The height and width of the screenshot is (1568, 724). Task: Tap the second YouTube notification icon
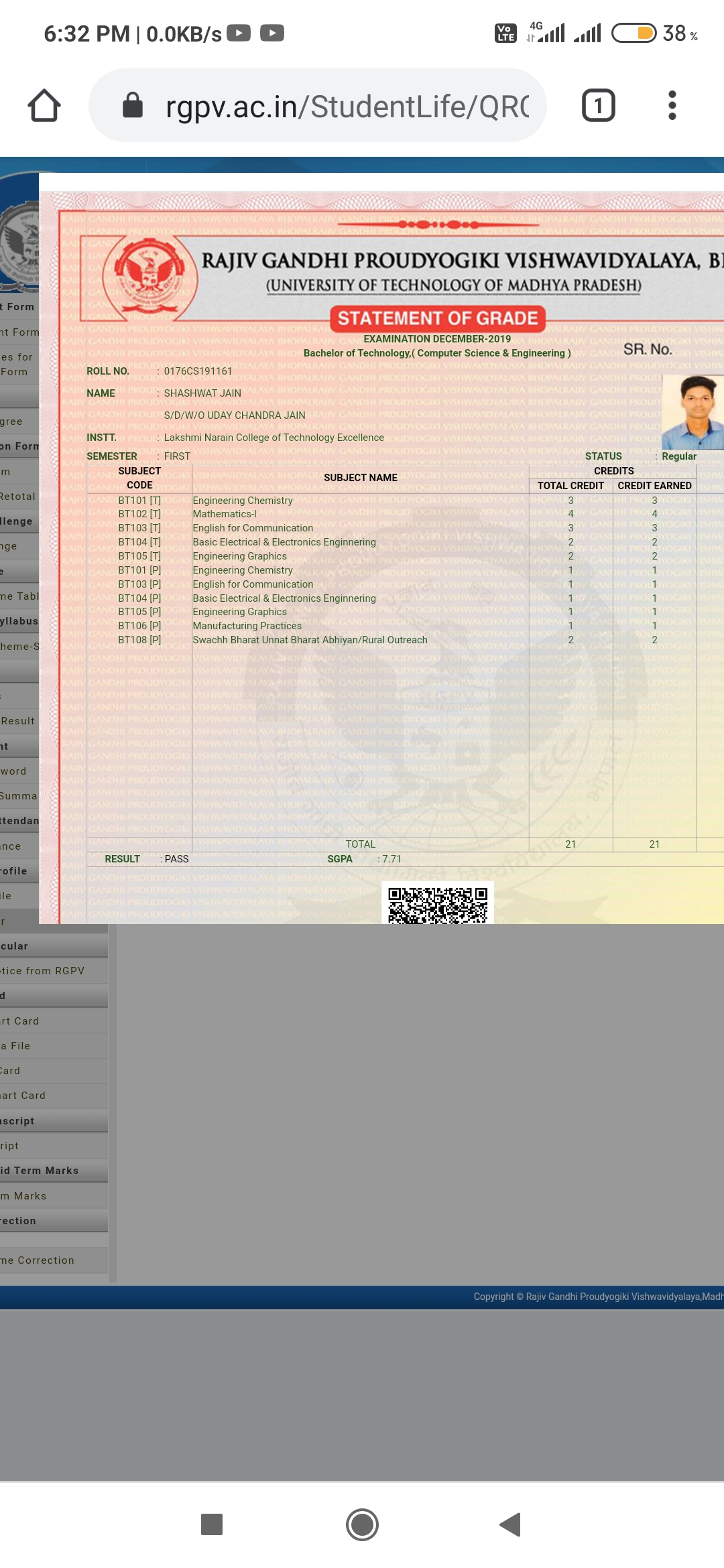[272, 33]
